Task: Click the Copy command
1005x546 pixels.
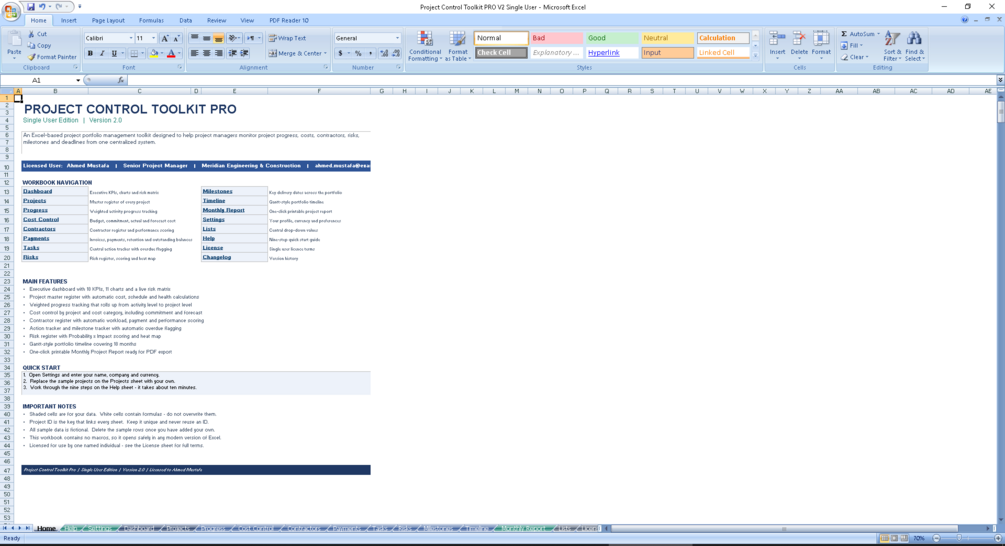Action: click(x=39, y=46)
